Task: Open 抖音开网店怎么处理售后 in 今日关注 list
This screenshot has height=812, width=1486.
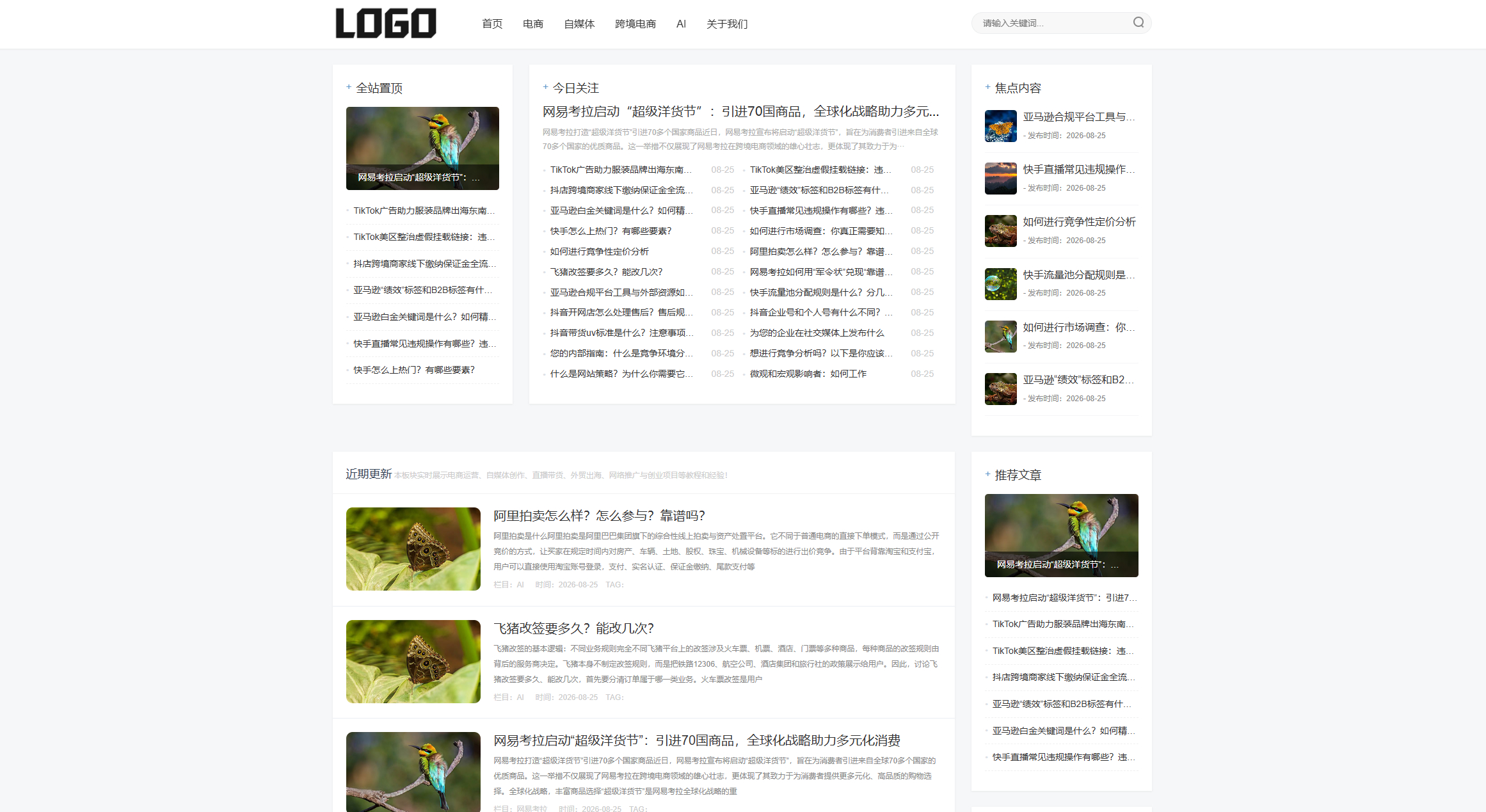Action: coord(621,312)
